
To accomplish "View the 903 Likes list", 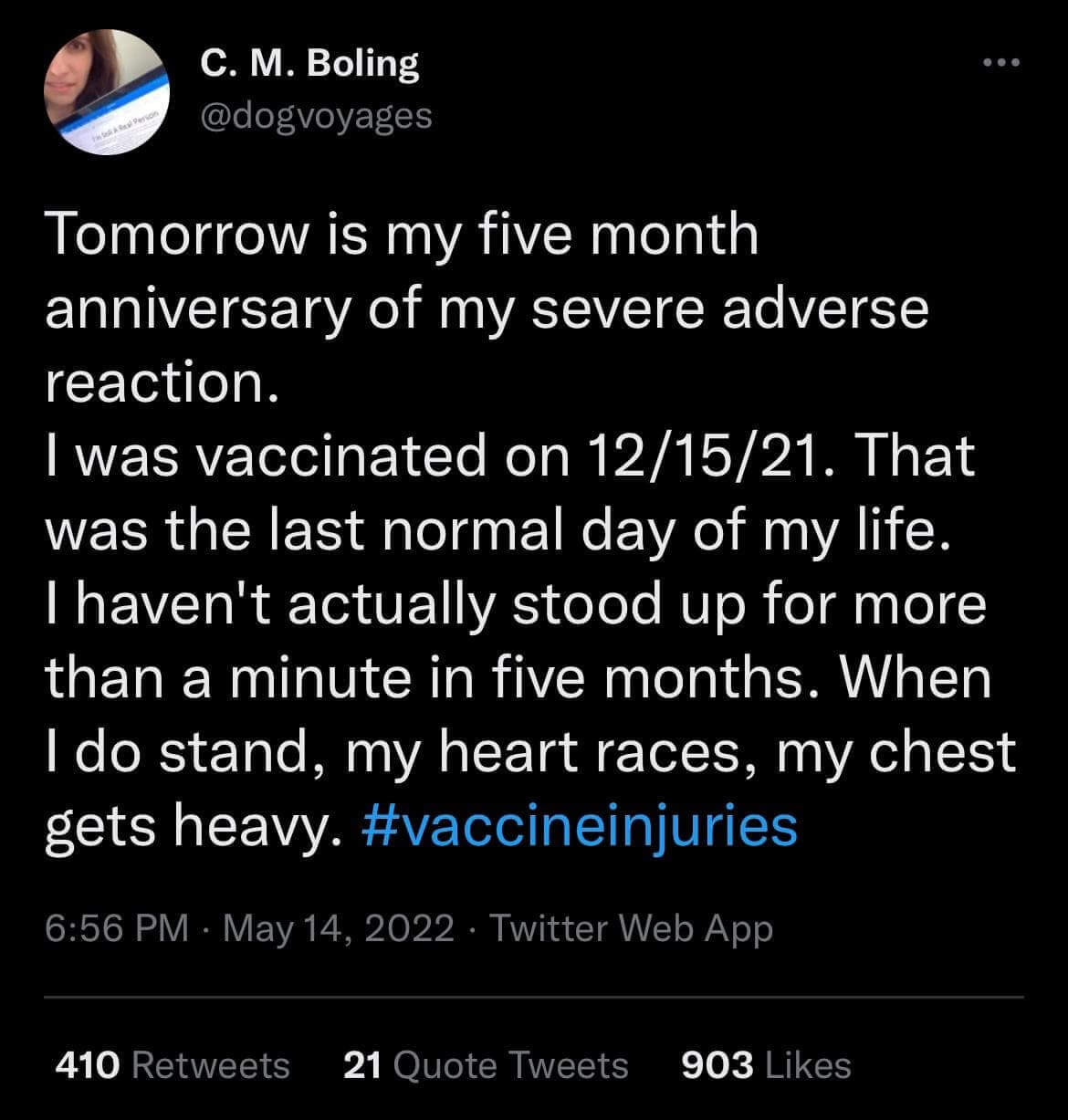I will (766, 1065).
